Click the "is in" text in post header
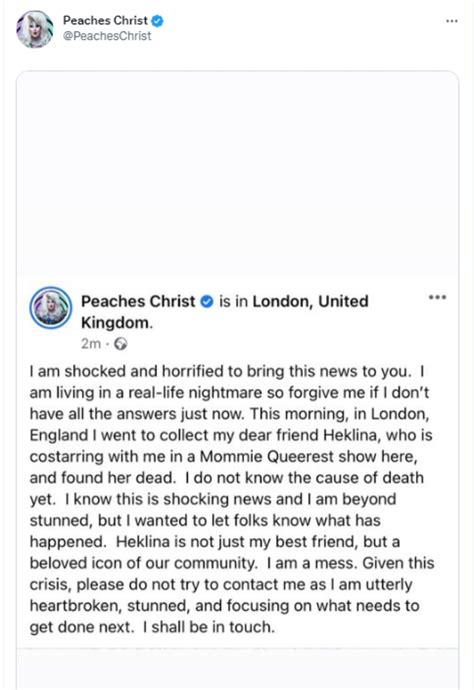Viewport: 474px width, 690px height. coord(233,301)
